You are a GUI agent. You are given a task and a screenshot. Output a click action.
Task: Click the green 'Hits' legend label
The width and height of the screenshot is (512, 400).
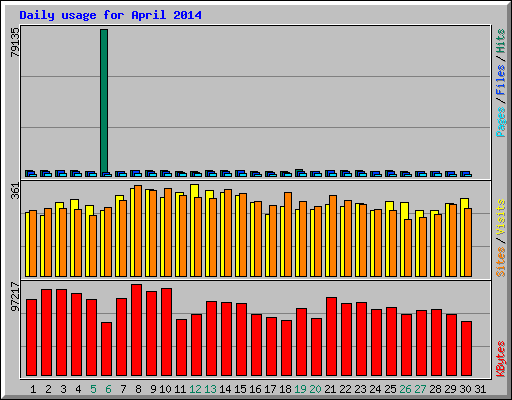501,41
